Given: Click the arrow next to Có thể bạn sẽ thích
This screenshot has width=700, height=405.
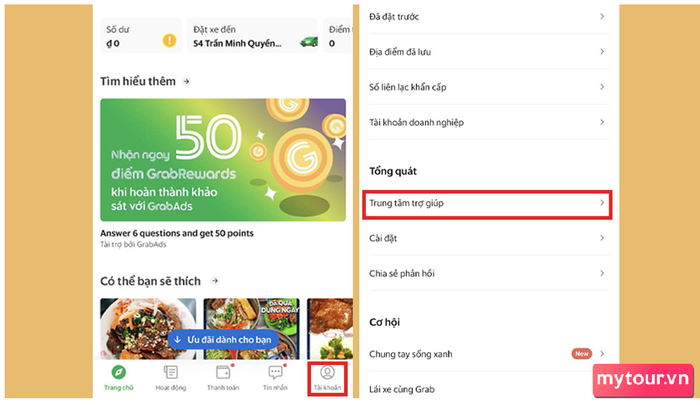Looking at the screenshot, I should [215, 281].
